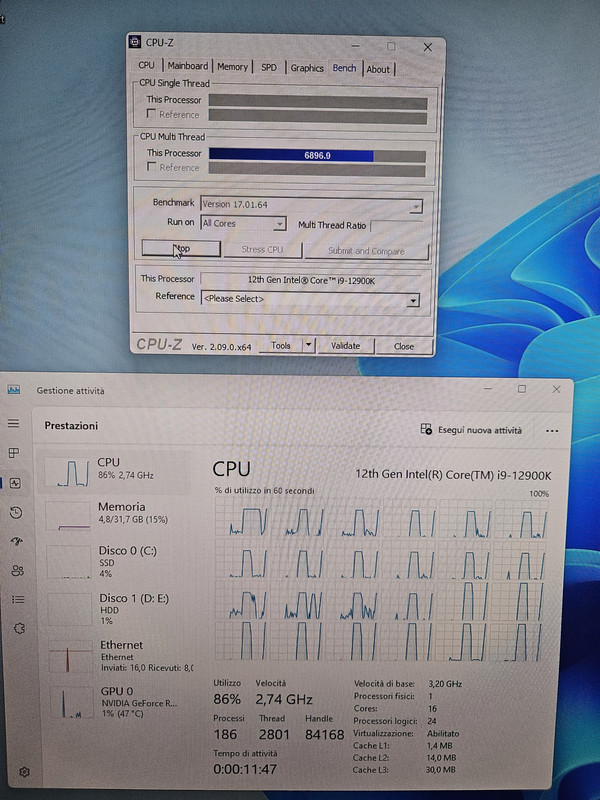
Task: Click the Virtualizzazione Abilitato value
Action: tap(443, 734)
